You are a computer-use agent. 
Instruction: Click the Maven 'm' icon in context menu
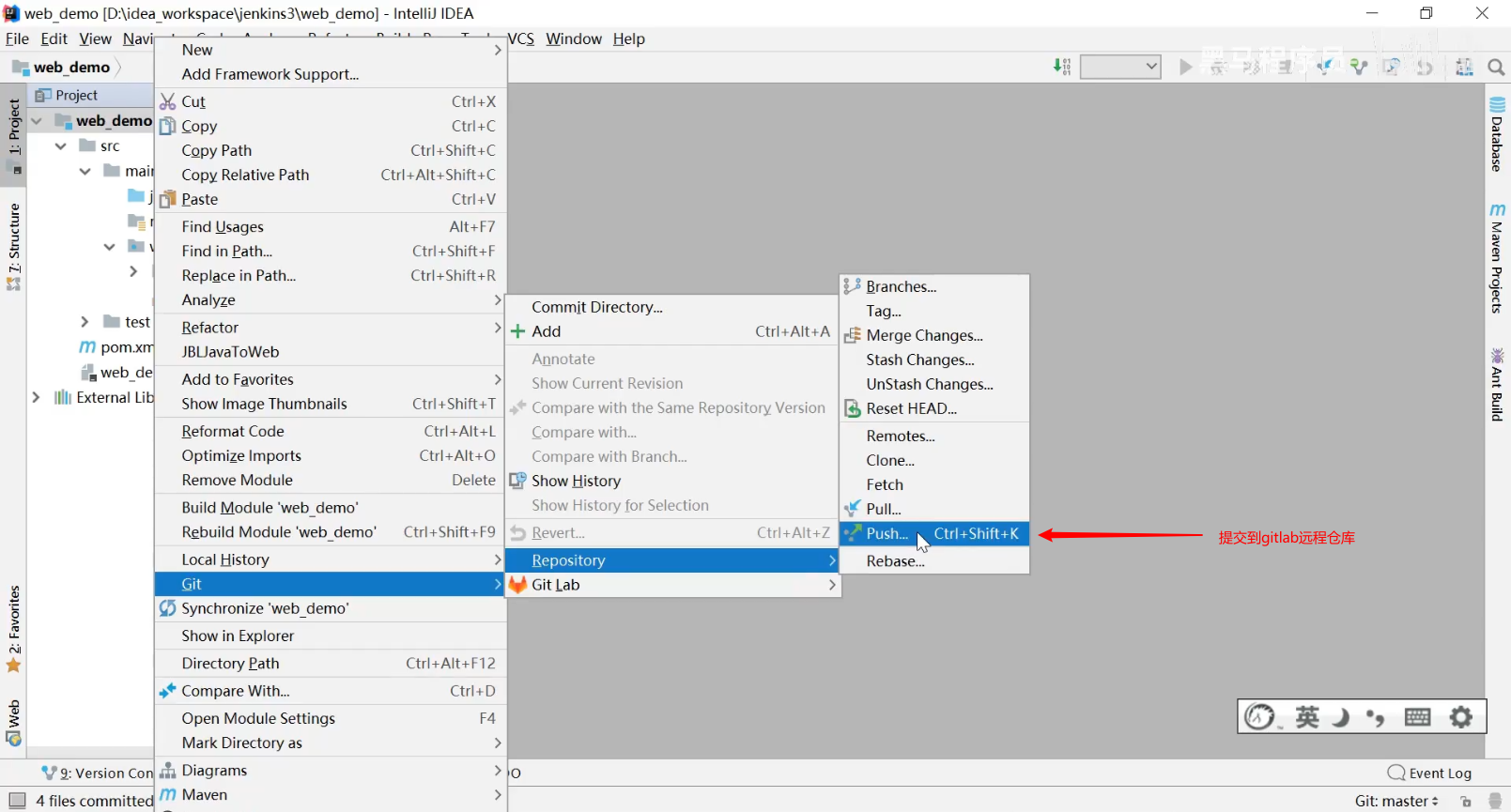pyautogui.click(x=168, y=794)
